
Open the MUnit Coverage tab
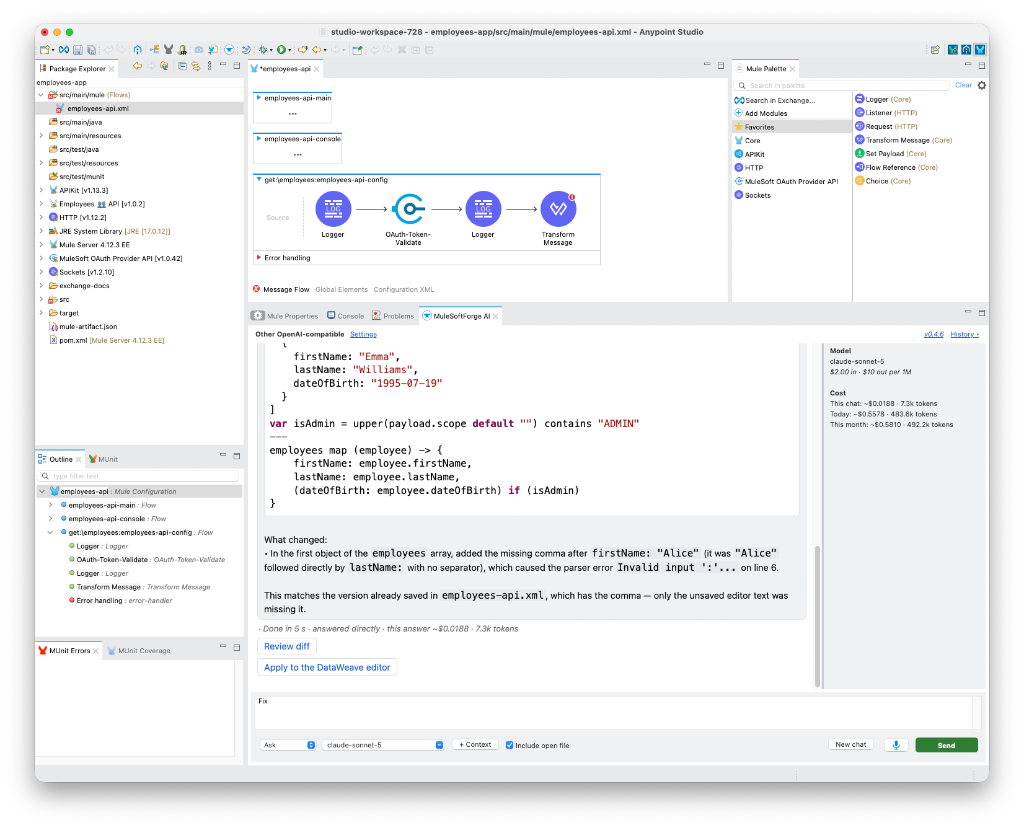point(139,651)
